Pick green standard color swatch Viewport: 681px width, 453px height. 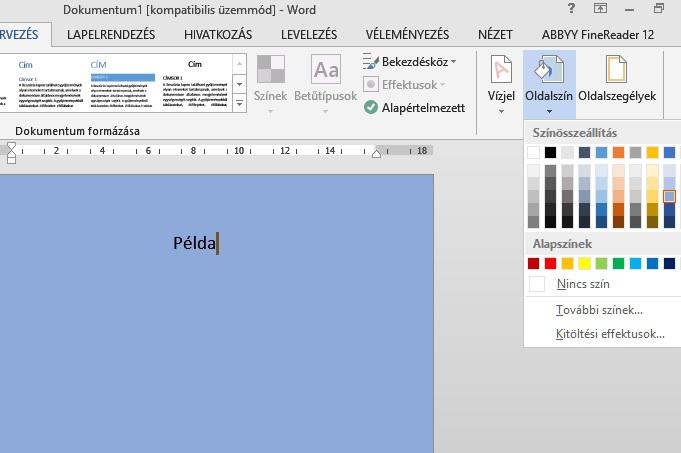click(x=618, y=263)
